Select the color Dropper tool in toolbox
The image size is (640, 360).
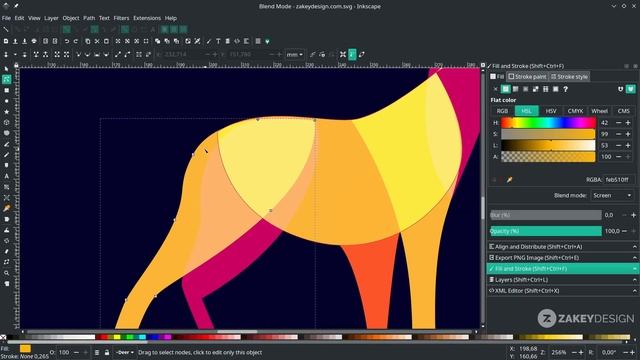click(x=6, y=208)
